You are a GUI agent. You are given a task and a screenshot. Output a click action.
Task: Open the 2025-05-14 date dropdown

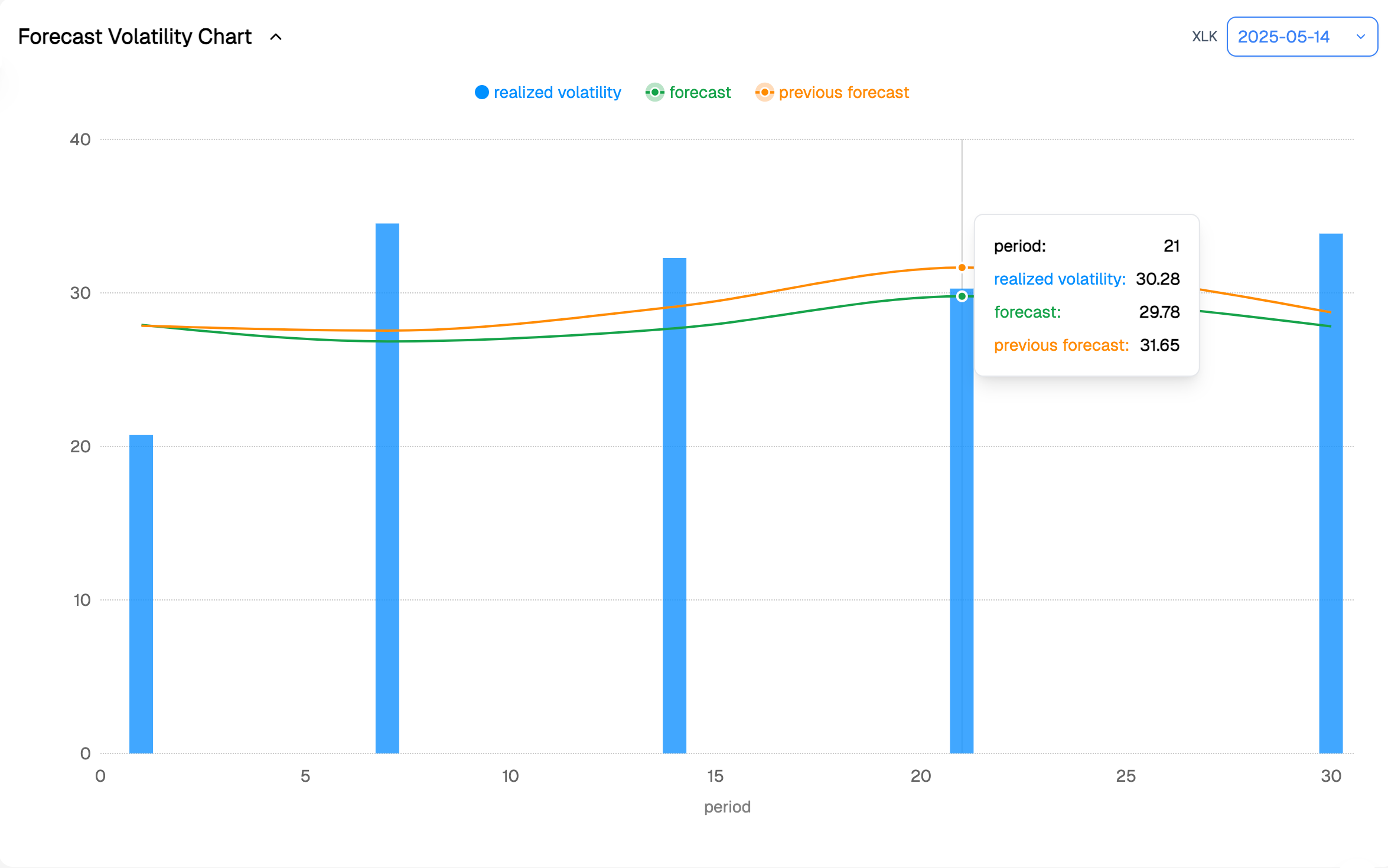[1283, 37]
